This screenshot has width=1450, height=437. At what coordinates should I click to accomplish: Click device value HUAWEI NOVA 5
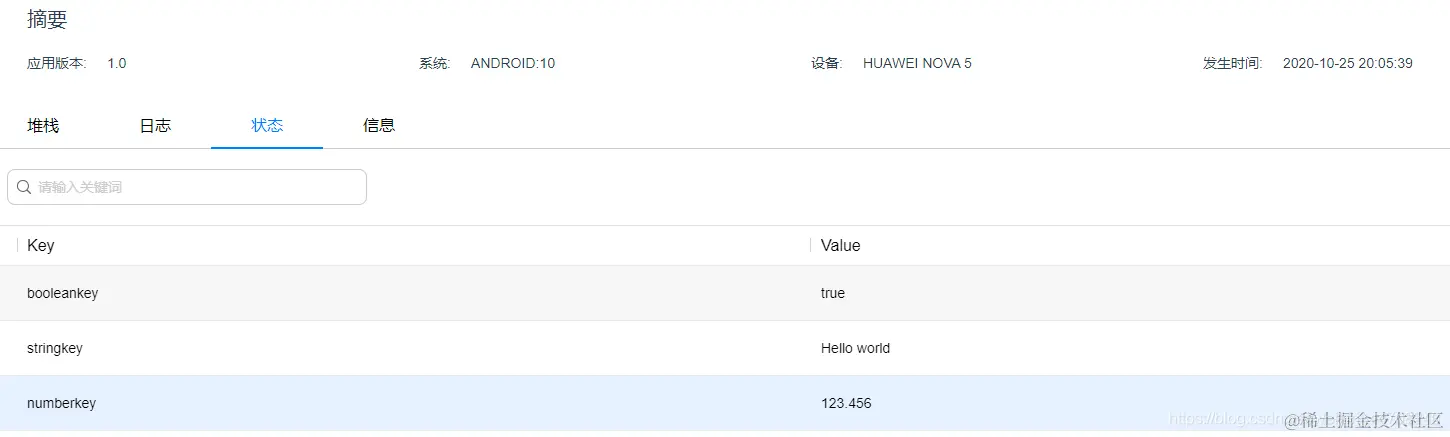(917, 63)
